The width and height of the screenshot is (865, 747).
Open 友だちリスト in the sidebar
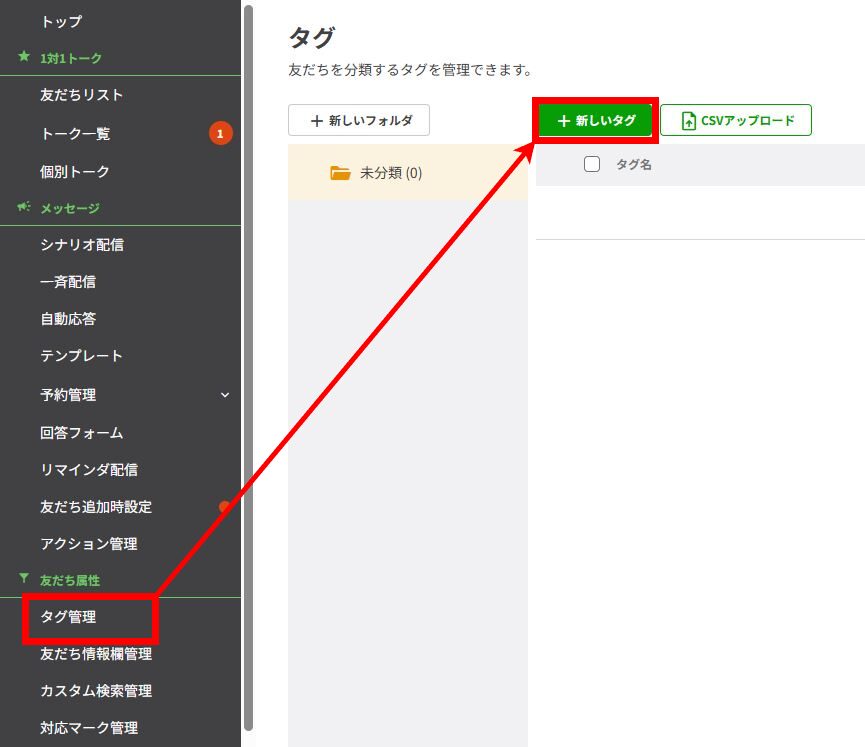click(81, 95)
